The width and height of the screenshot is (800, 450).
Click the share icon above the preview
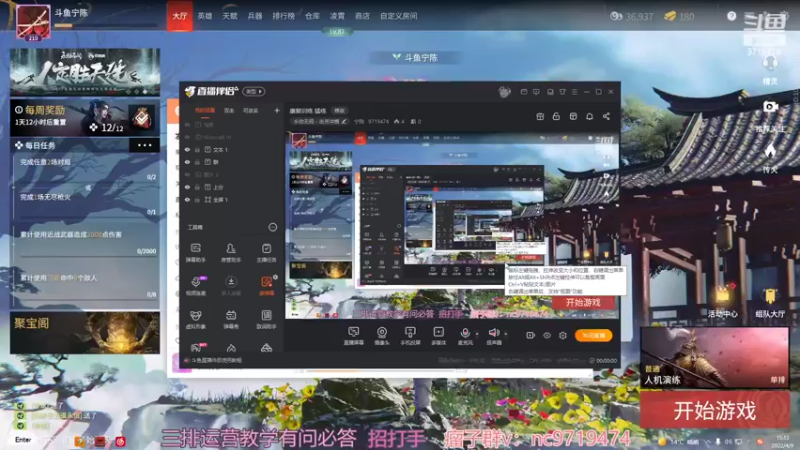(x=606, y=116)
